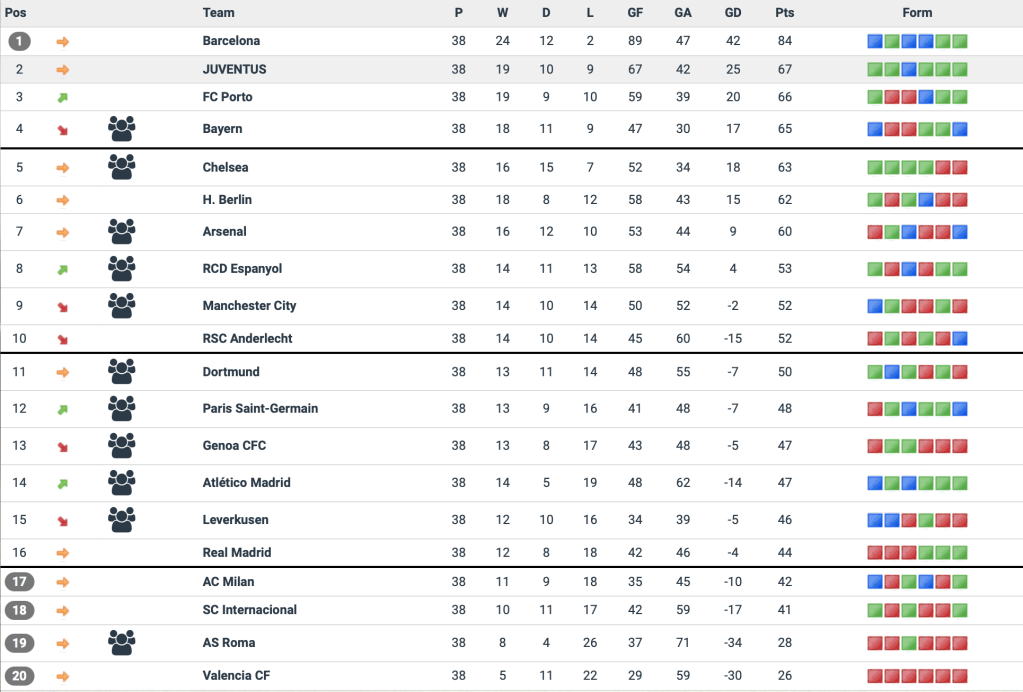Image resolution: width=1023 pixels, height=692 pixels.
Task: Click Barcelona's first form result square
Action: click(875, 42)
